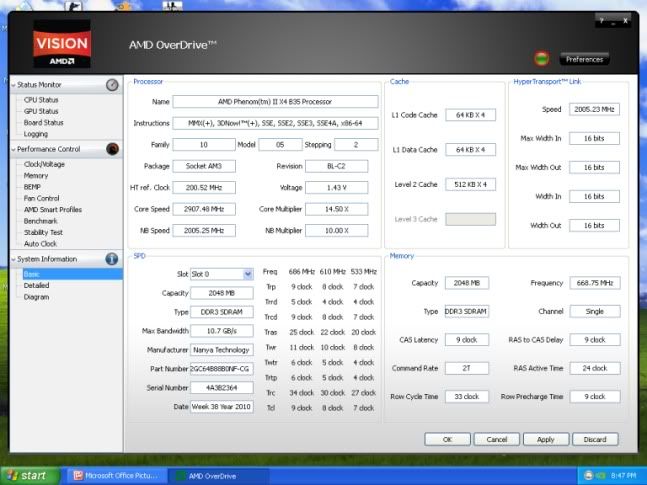Click the Discard button
647x485 pixels.
coord(595,439)
